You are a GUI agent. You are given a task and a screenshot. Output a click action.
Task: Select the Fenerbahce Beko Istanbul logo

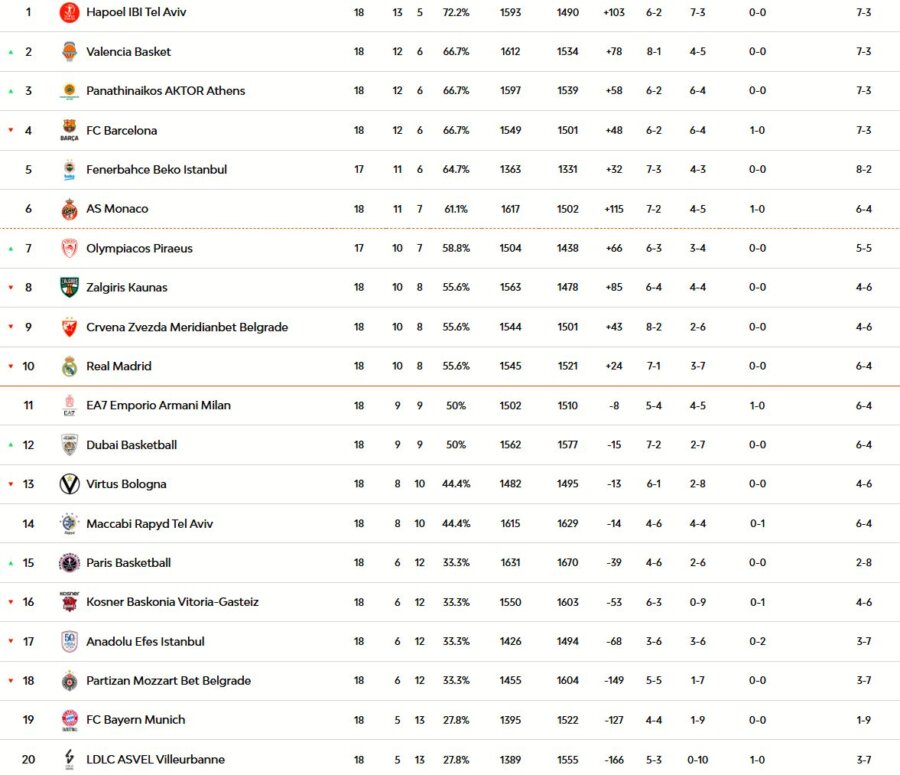68,169
